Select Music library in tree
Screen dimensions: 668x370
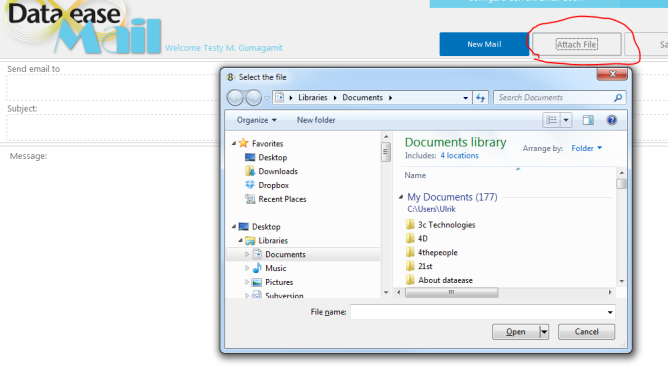[276, 268]
